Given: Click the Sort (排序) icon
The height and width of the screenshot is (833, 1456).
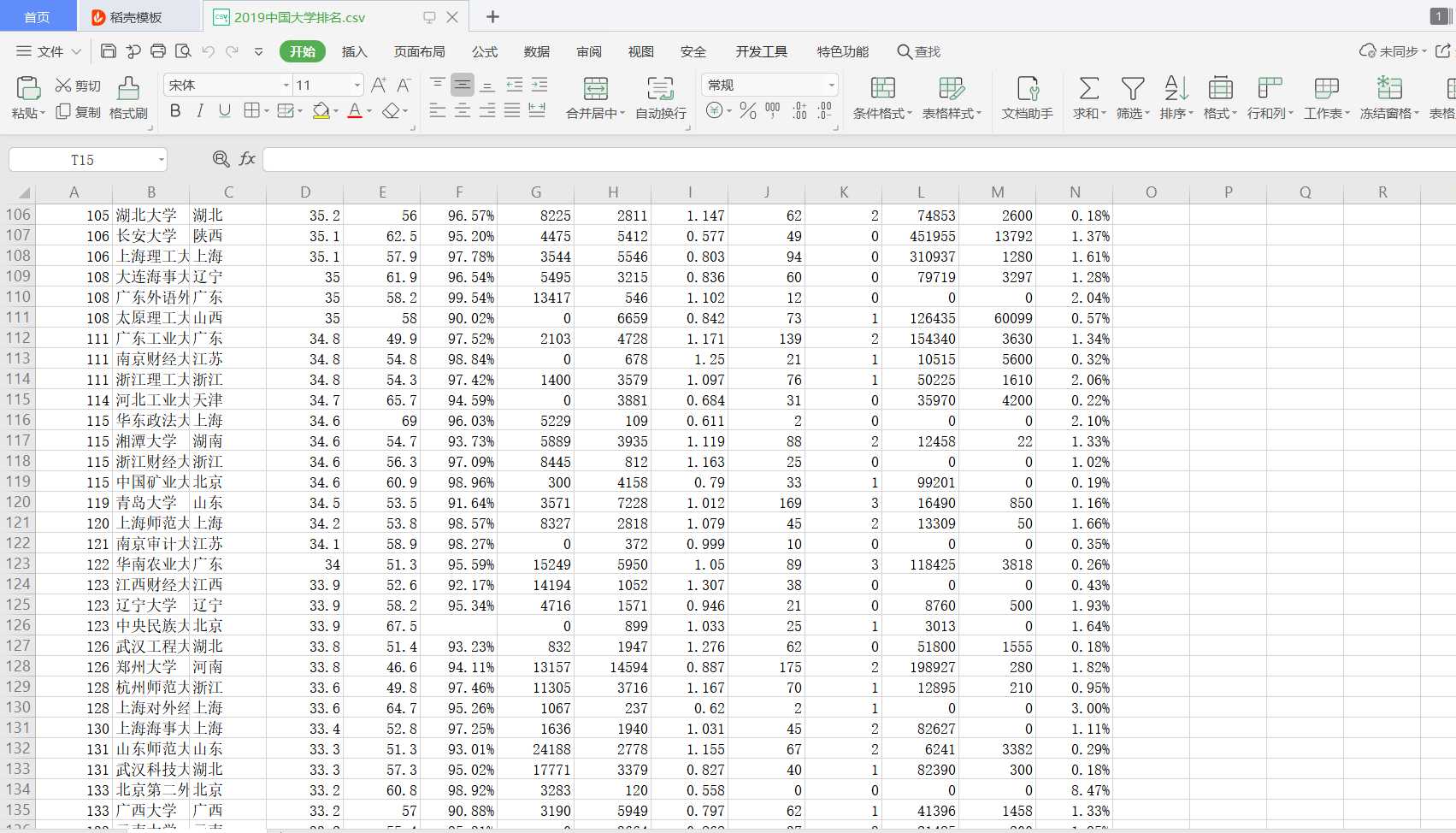Looking at the screenshot, I should [x=1176, y=88].
